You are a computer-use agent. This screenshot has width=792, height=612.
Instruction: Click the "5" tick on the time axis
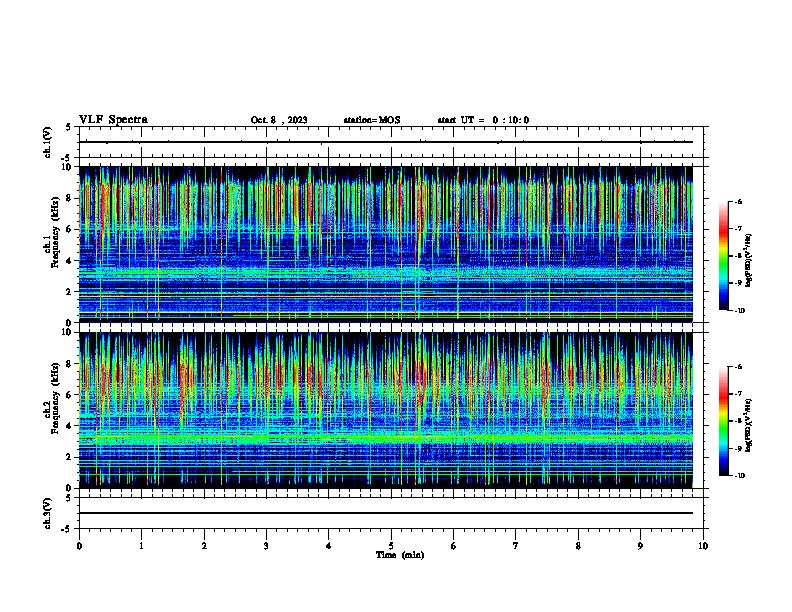point(391,546)
